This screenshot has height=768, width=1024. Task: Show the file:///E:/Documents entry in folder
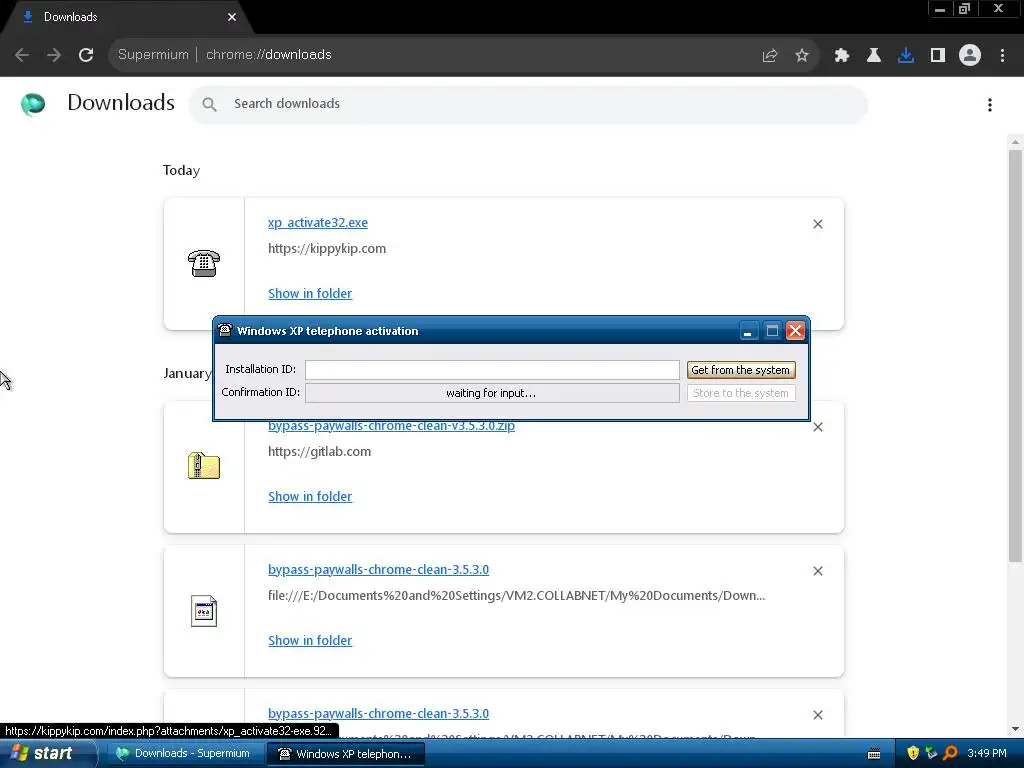coord(310,641)
